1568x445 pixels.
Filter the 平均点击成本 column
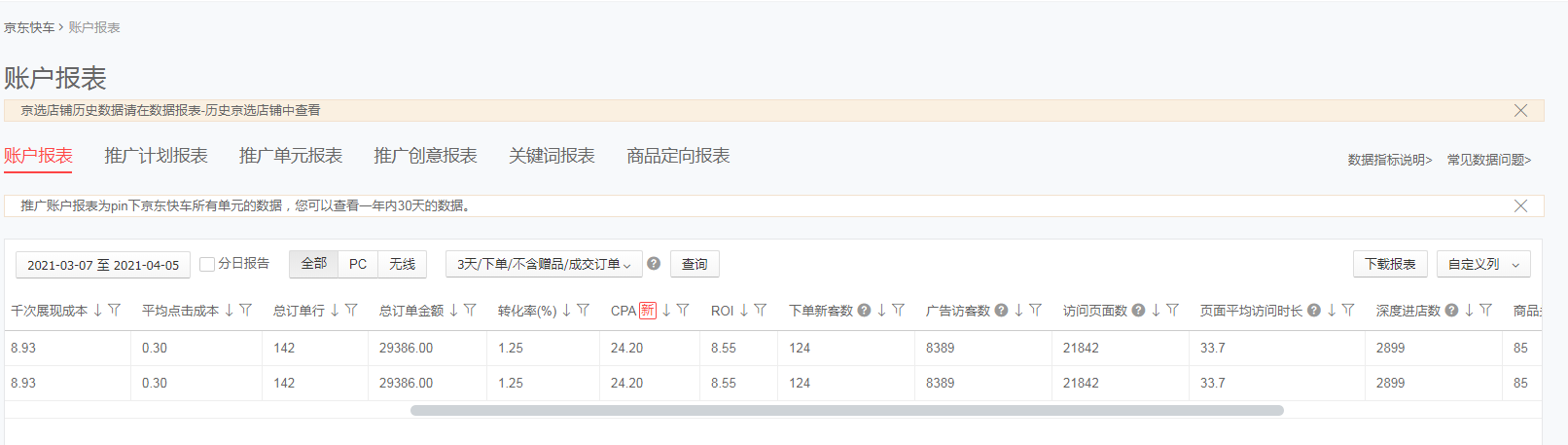click(245, 311)
